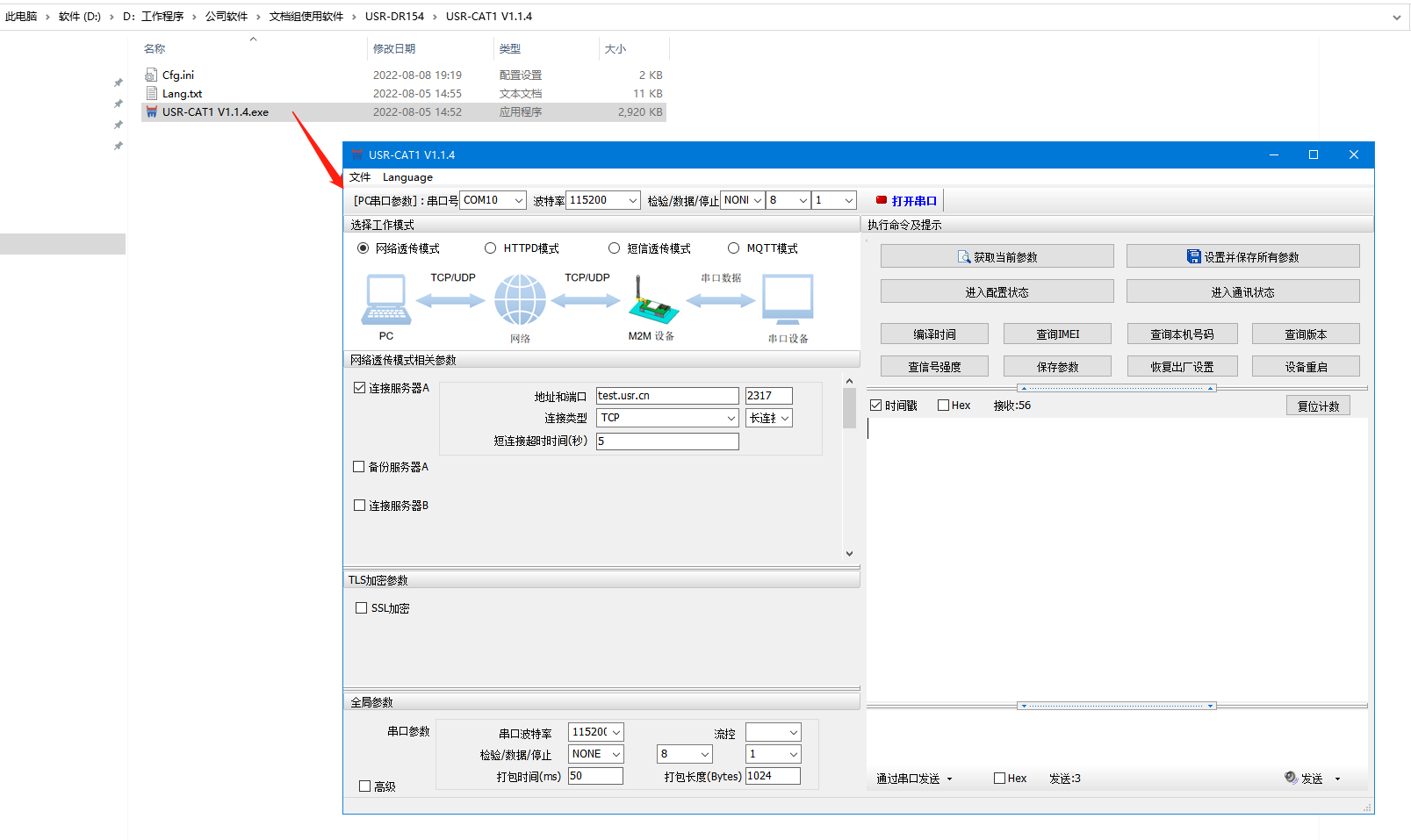
Task: Open the Language menu
Action: (x=407, y=177)
